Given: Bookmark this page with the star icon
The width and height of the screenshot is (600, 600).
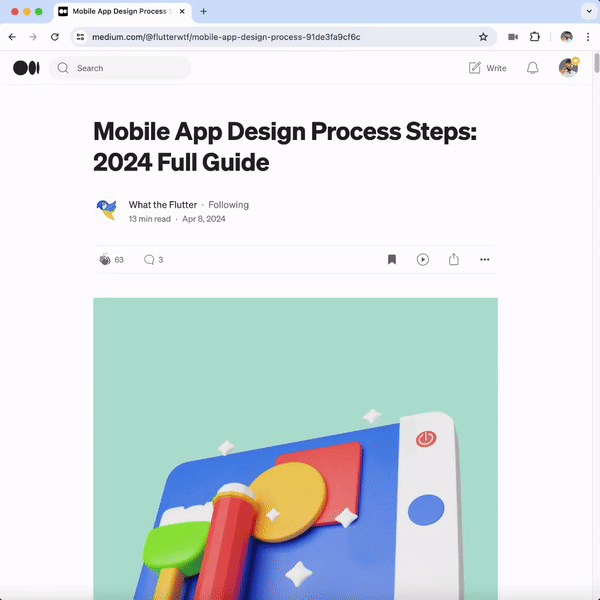Looking at the screenshot, I should click(x=483, y=37).
